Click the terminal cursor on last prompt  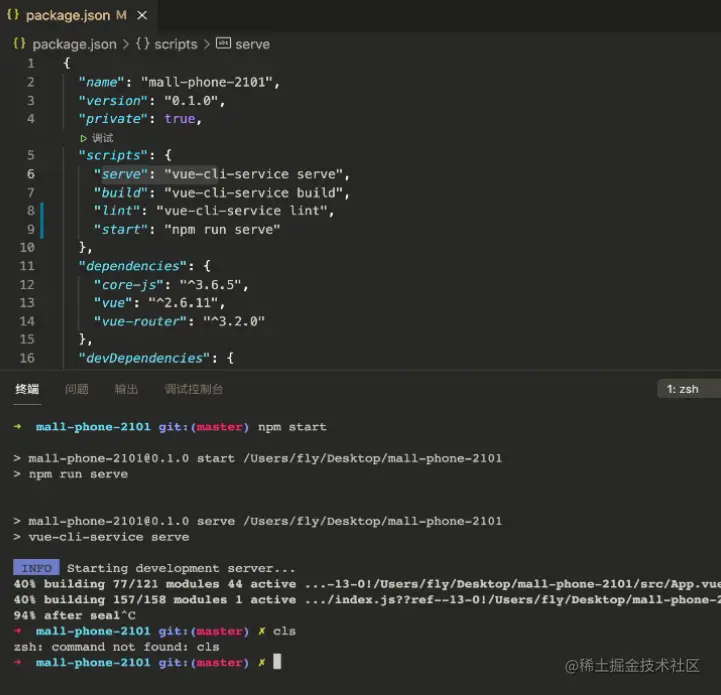tap(277, 662)
